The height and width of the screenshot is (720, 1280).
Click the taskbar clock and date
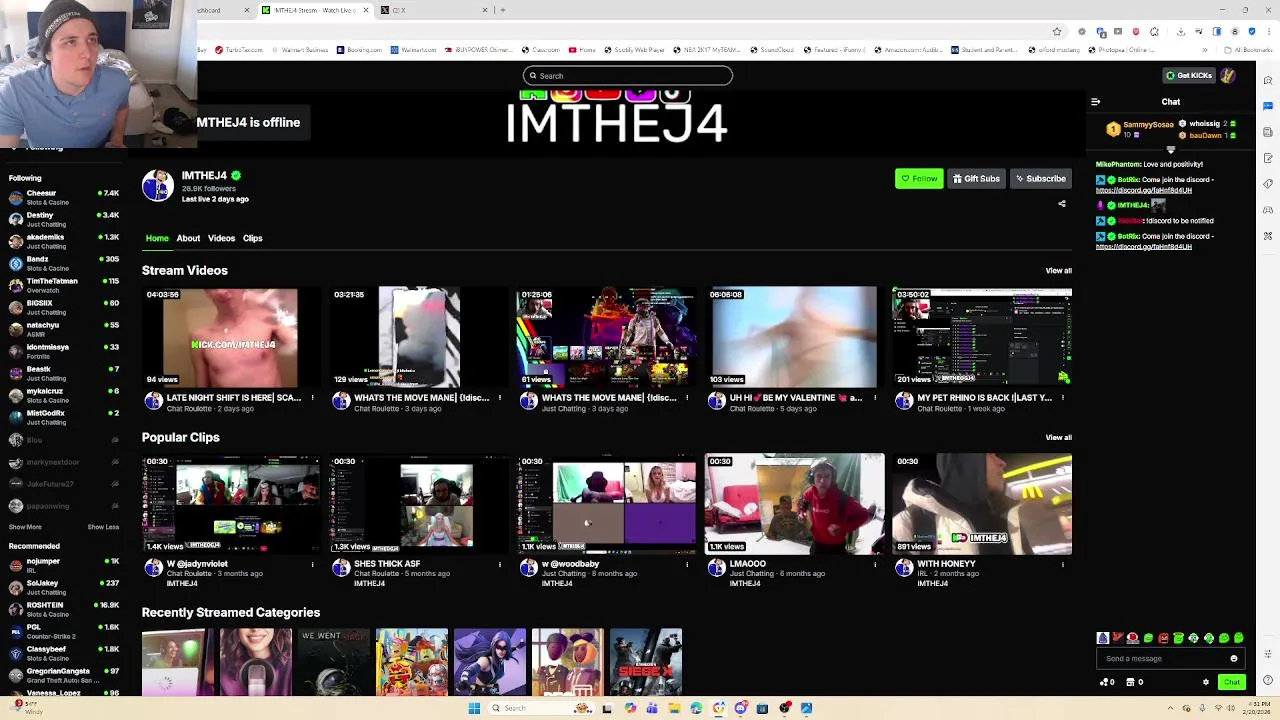pos(1252,708)
